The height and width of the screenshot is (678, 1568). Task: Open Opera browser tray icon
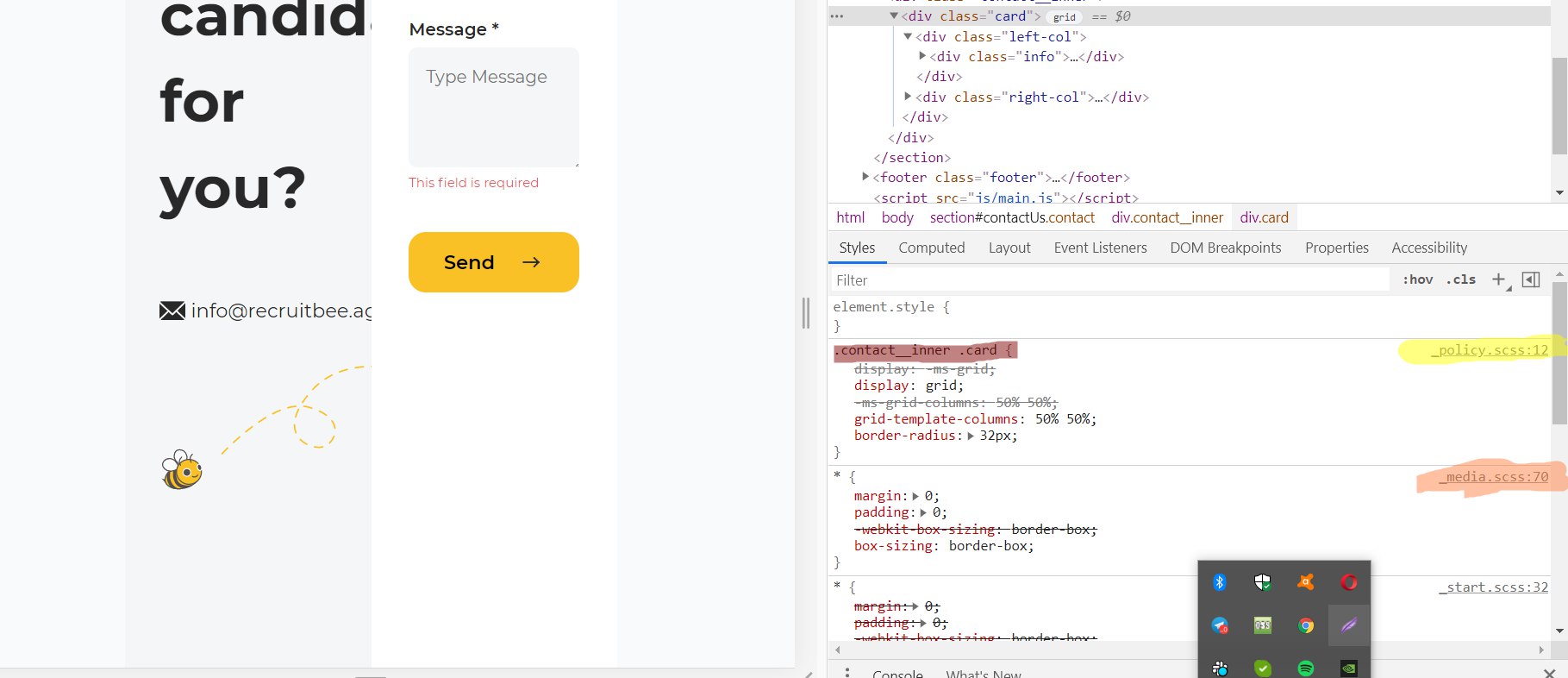click(x=1348, y=582)
